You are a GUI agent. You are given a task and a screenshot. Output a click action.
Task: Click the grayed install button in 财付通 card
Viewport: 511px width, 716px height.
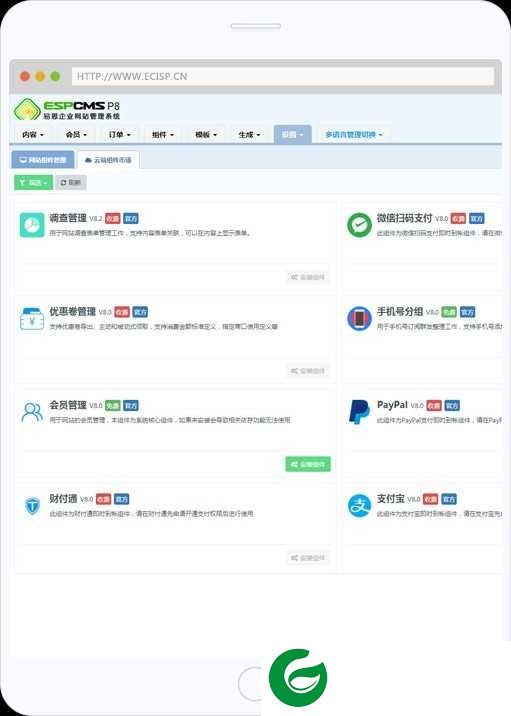[308, 558]
